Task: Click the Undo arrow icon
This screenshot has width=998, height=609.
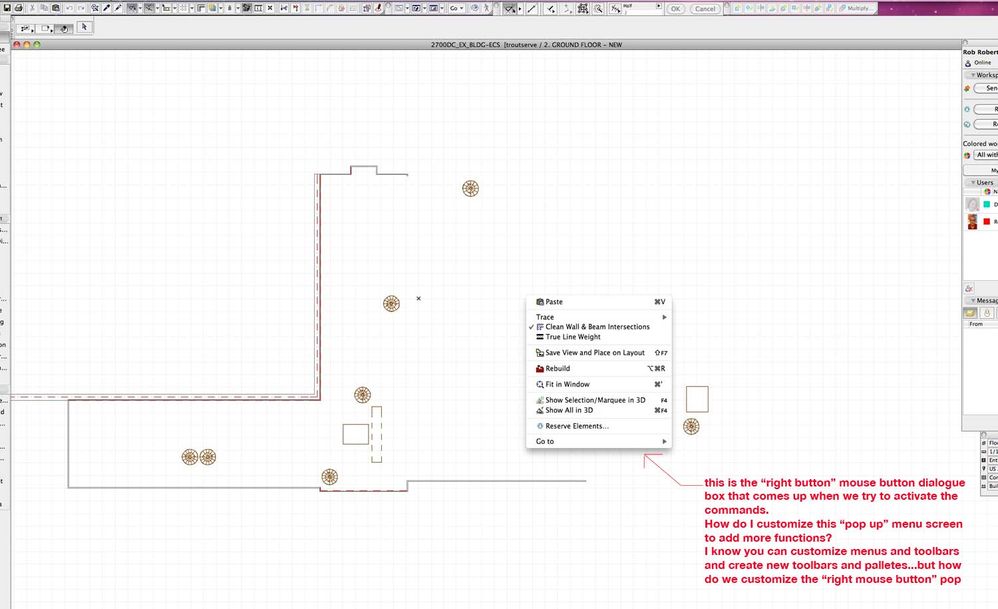Action: pyautogui.click(x=69, y=8)
